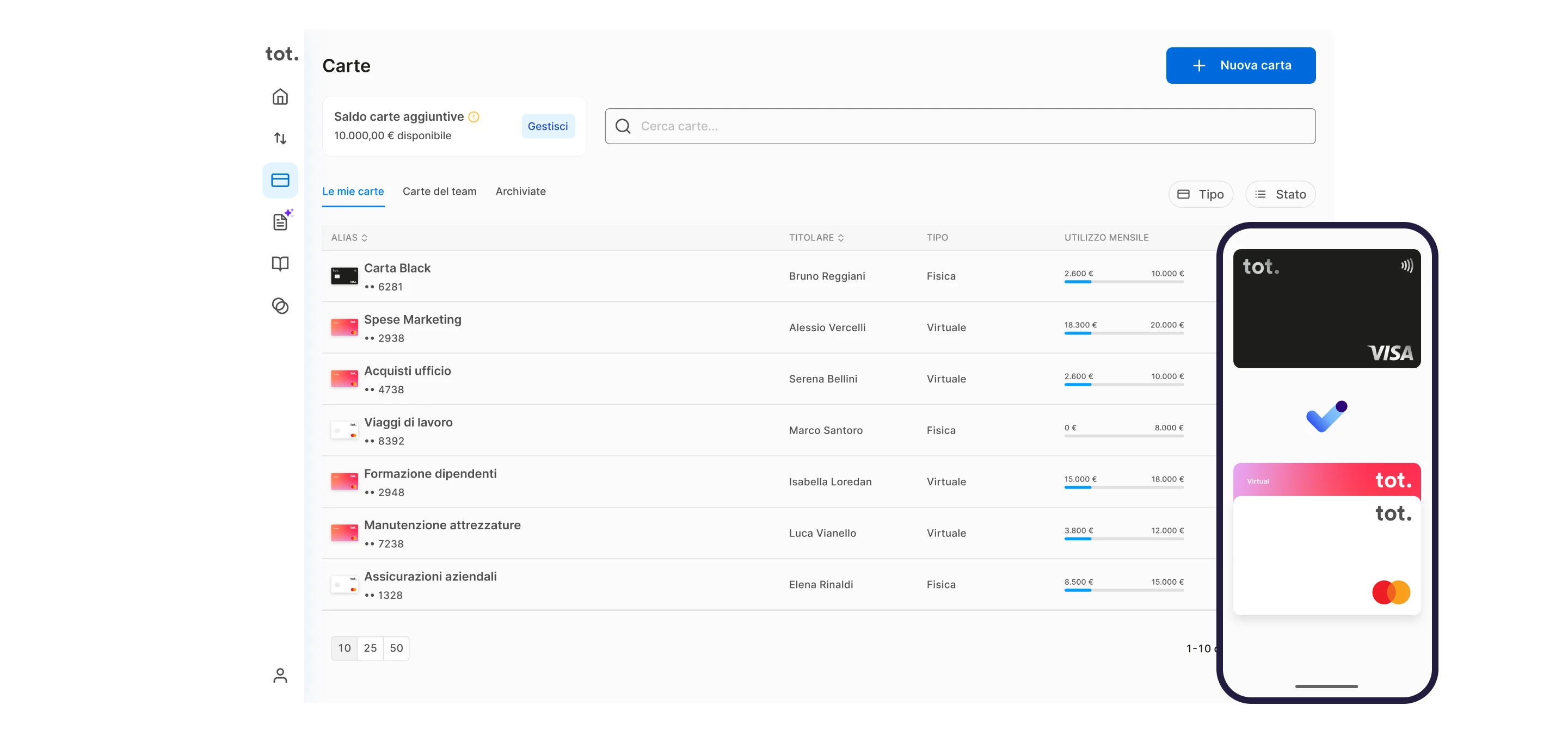
Task: Select 50 rows per page
Action: click(x=396, y=648)
